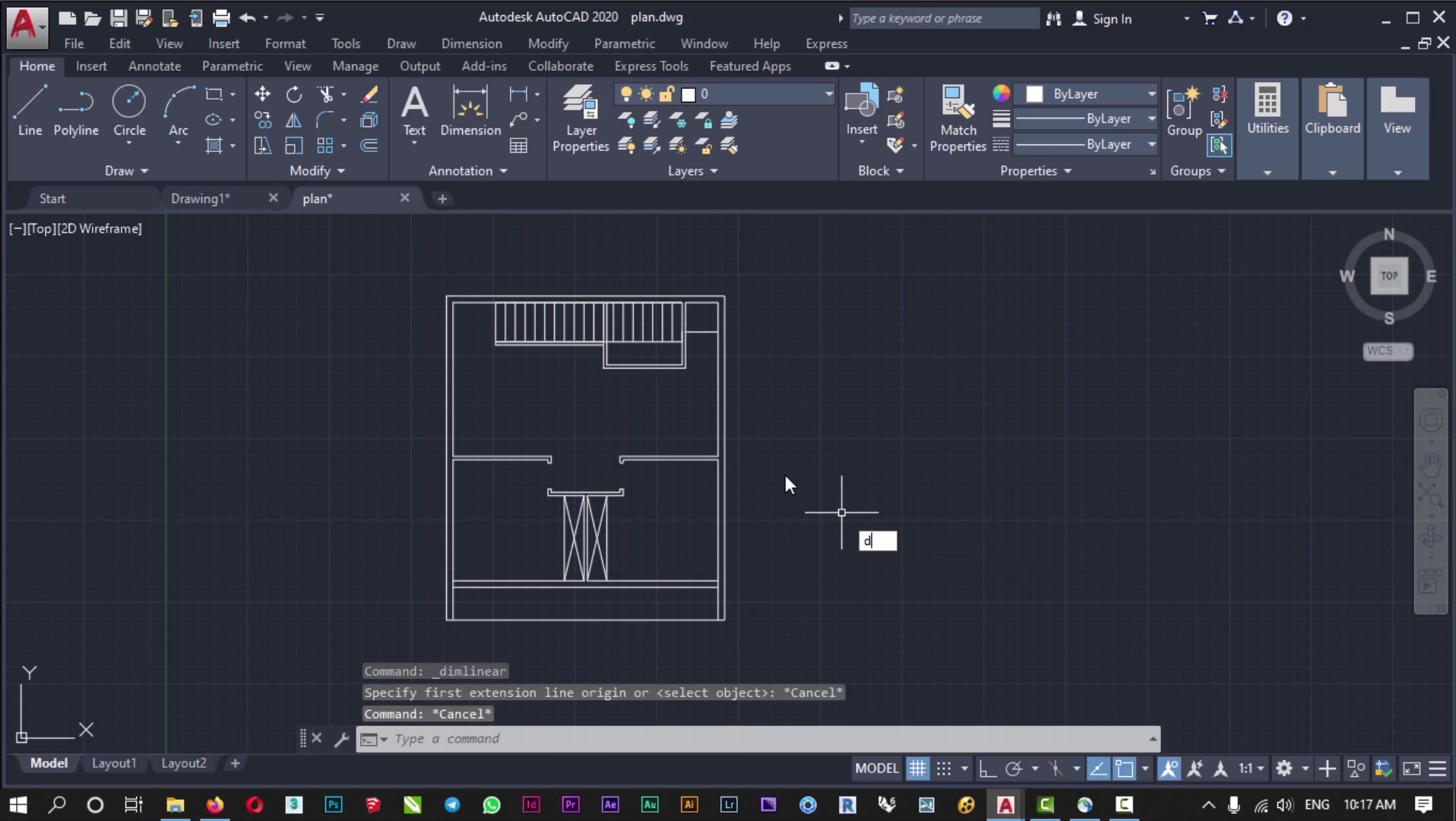Select the Circle tool
This screenshot has height=821, width=1456.
tap(129, 110)
